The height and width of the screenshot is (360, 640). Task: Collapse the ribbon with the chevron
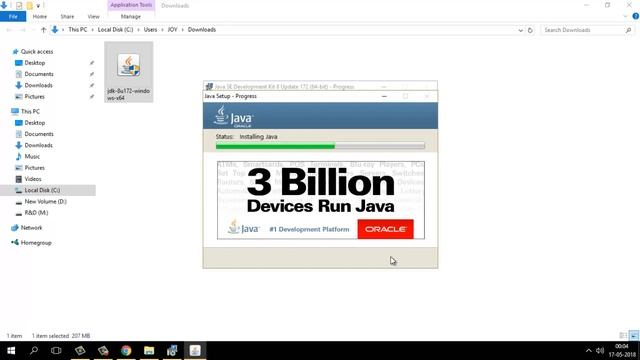625,16
